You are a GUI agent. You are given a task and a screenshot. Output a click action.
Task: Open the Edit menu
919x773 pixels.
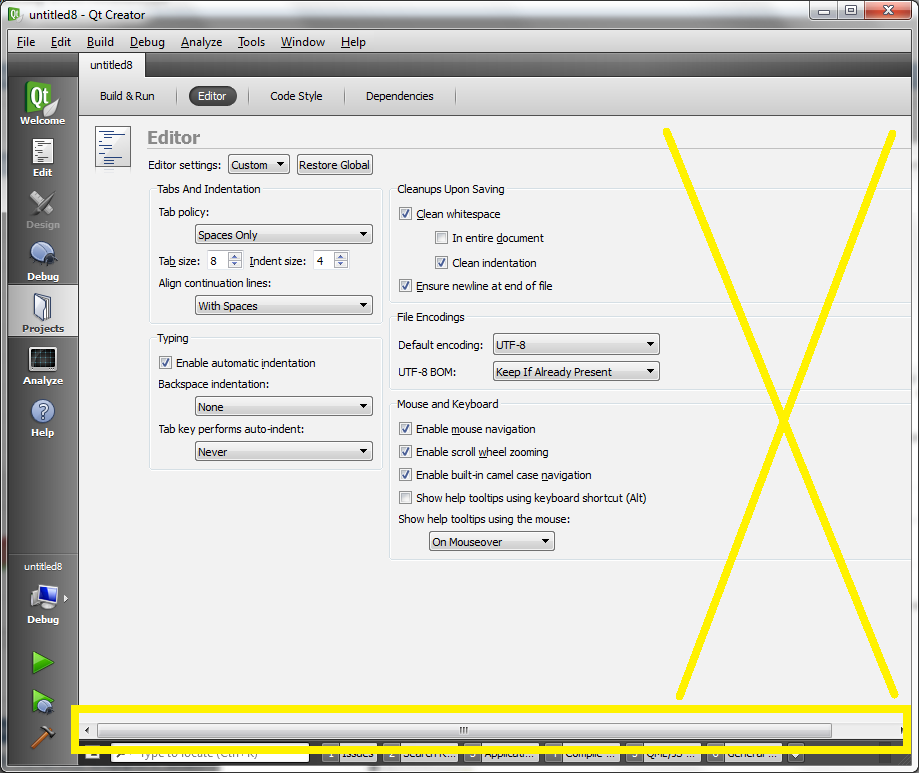[61, 42]
